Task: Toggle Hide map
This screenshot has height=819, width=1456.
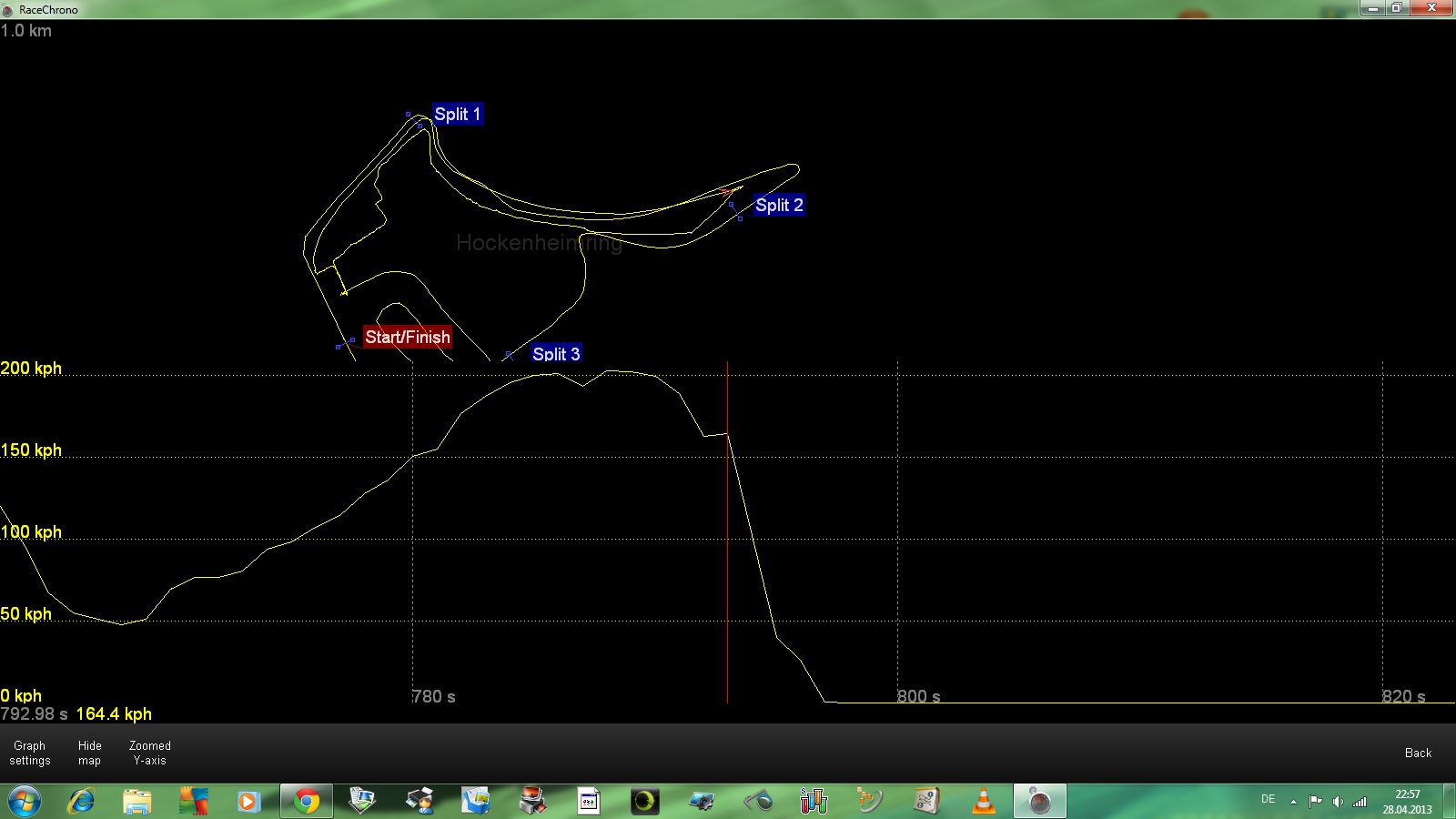Action: [89, 753]
